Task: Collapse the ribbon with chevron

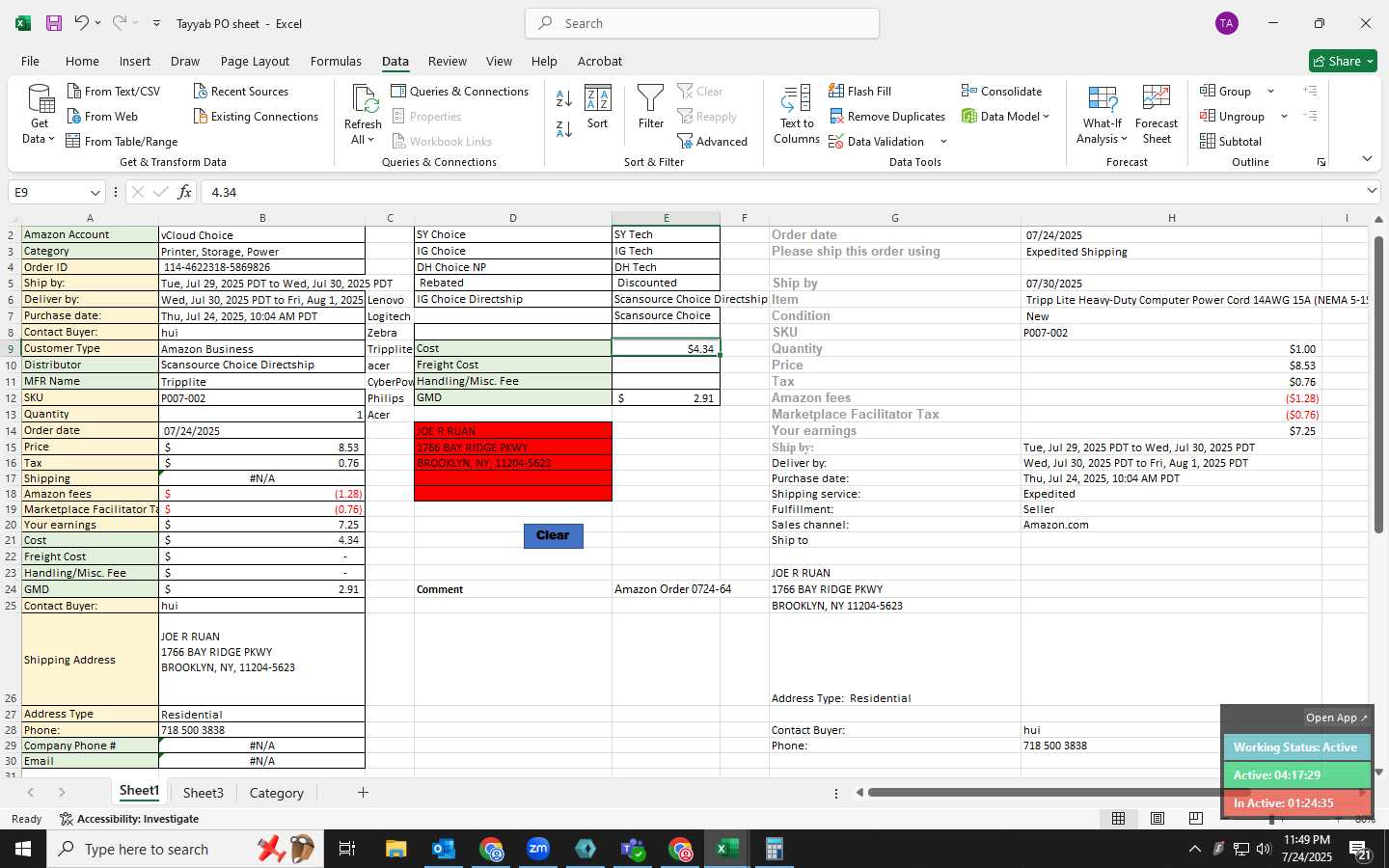Action: (x=1367, y=159)
